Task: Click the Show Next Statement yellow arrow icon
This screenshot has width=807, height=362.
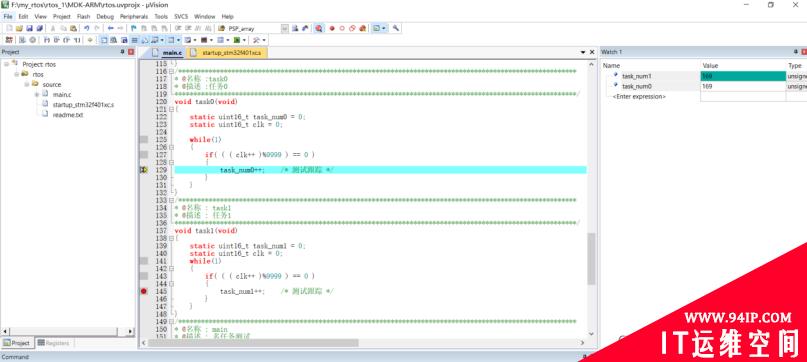Action: point(90,40)
